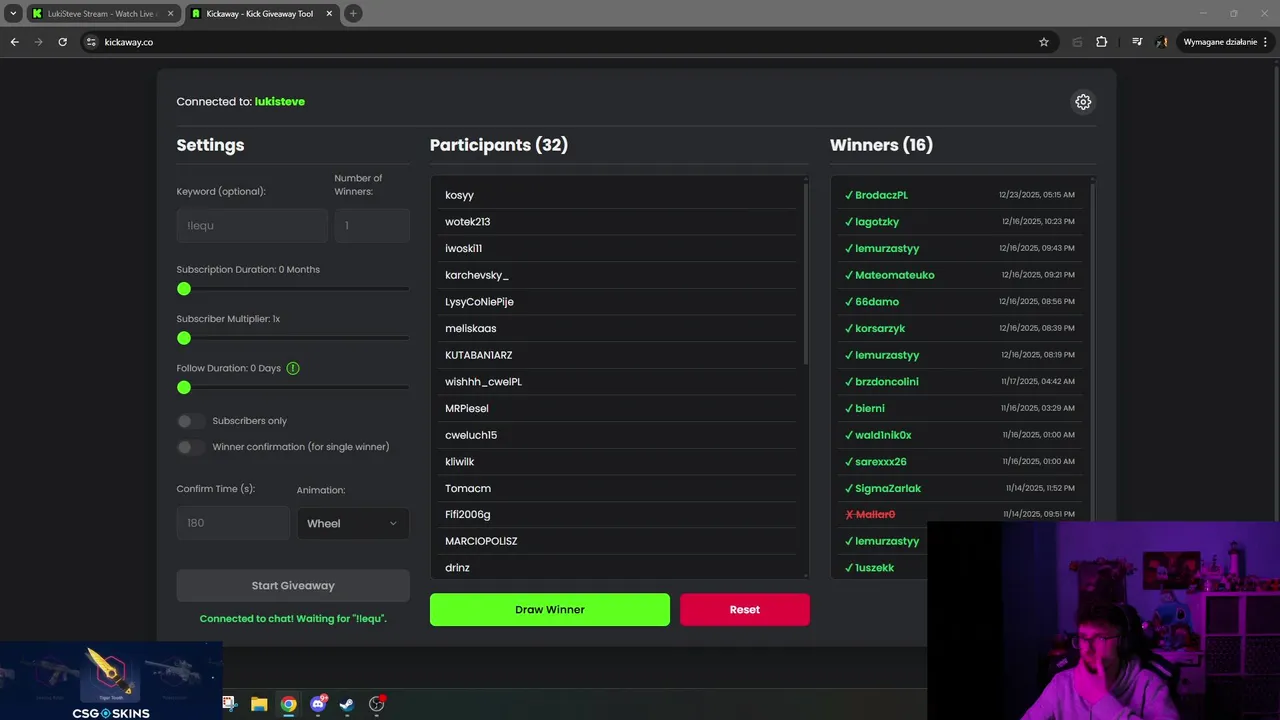The width and height of the screenshot is (1280, 720).
Task: Focus the Number of Winners field
Action: coord(372,226)
